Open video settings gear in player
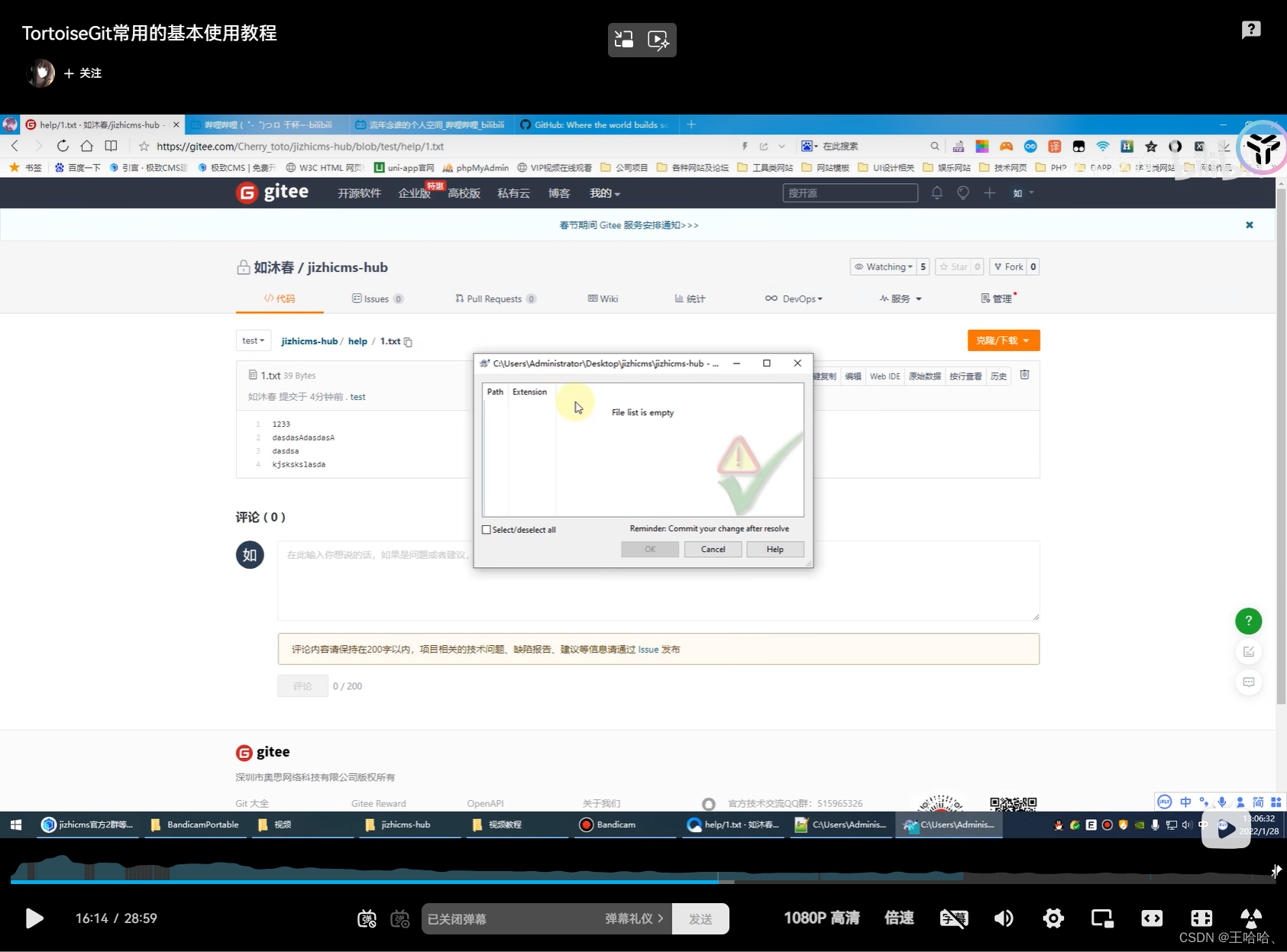This screenshot has width=1287, height=952. [1053, 918]
